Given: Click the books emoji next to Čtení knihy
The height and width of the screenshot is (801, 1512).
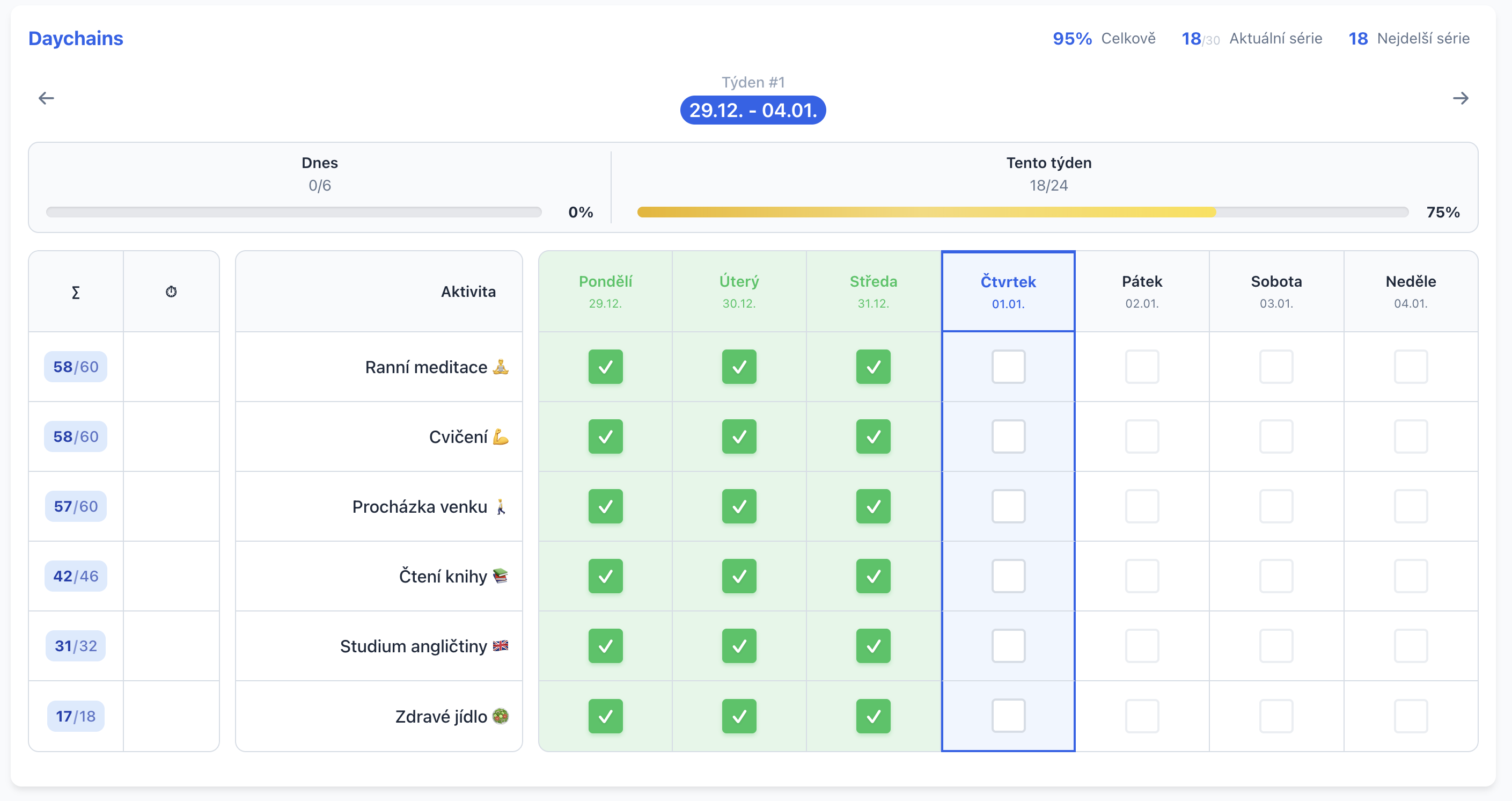Looking at the screenshot, I should click(501, 576).
